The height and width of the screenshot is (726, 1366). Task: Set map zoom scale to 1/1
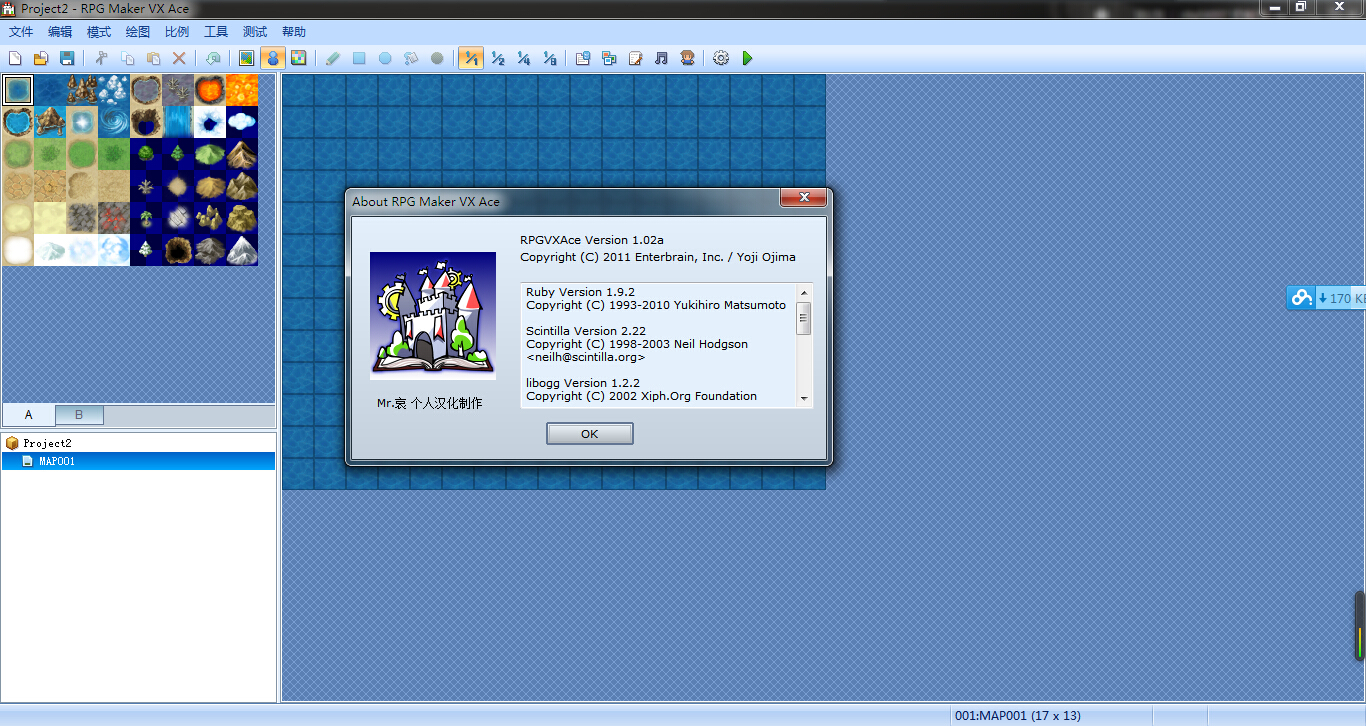pyautogui.click(x=471, y=59)
